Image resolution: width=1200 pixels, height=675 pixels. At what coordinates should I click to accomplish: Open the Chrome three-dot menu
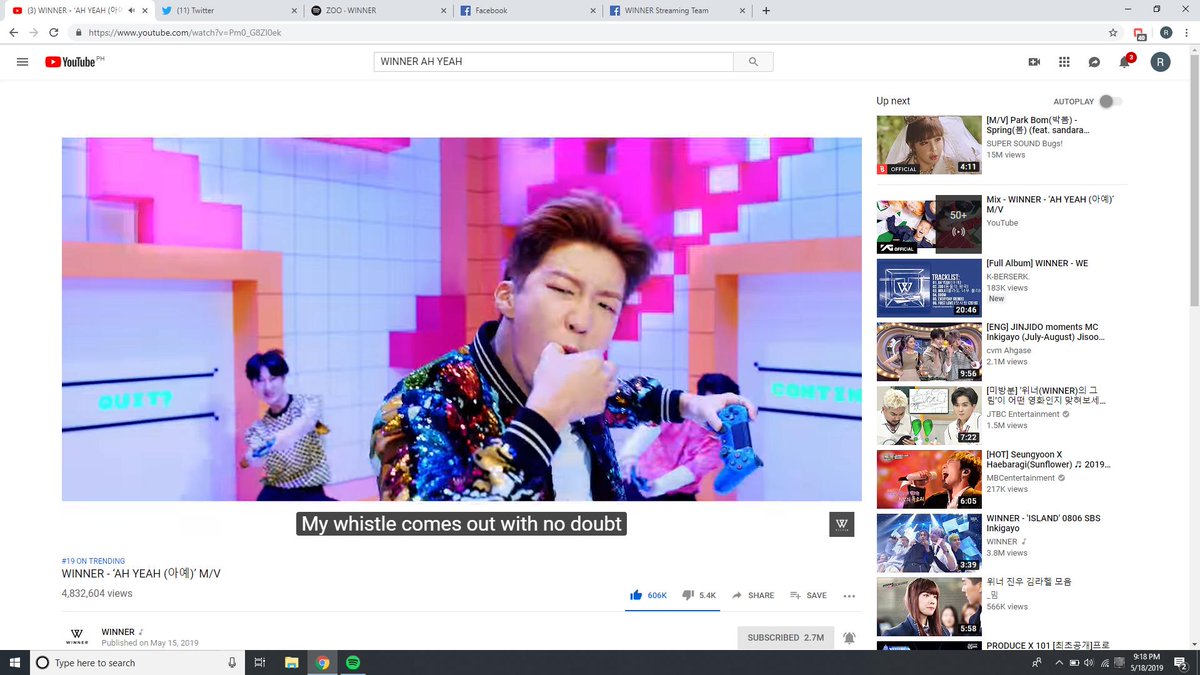[1186, 32]
